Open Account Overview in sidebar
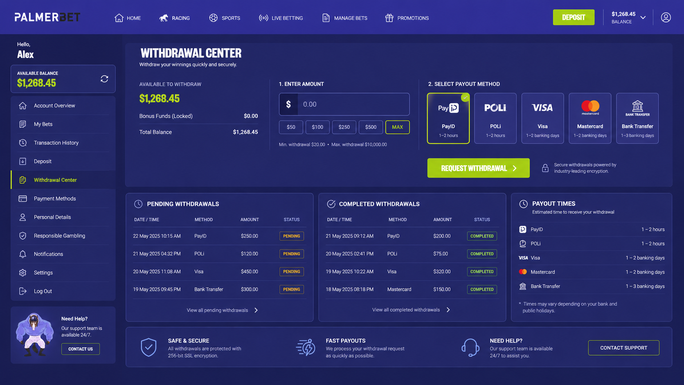 pos(63,106)
